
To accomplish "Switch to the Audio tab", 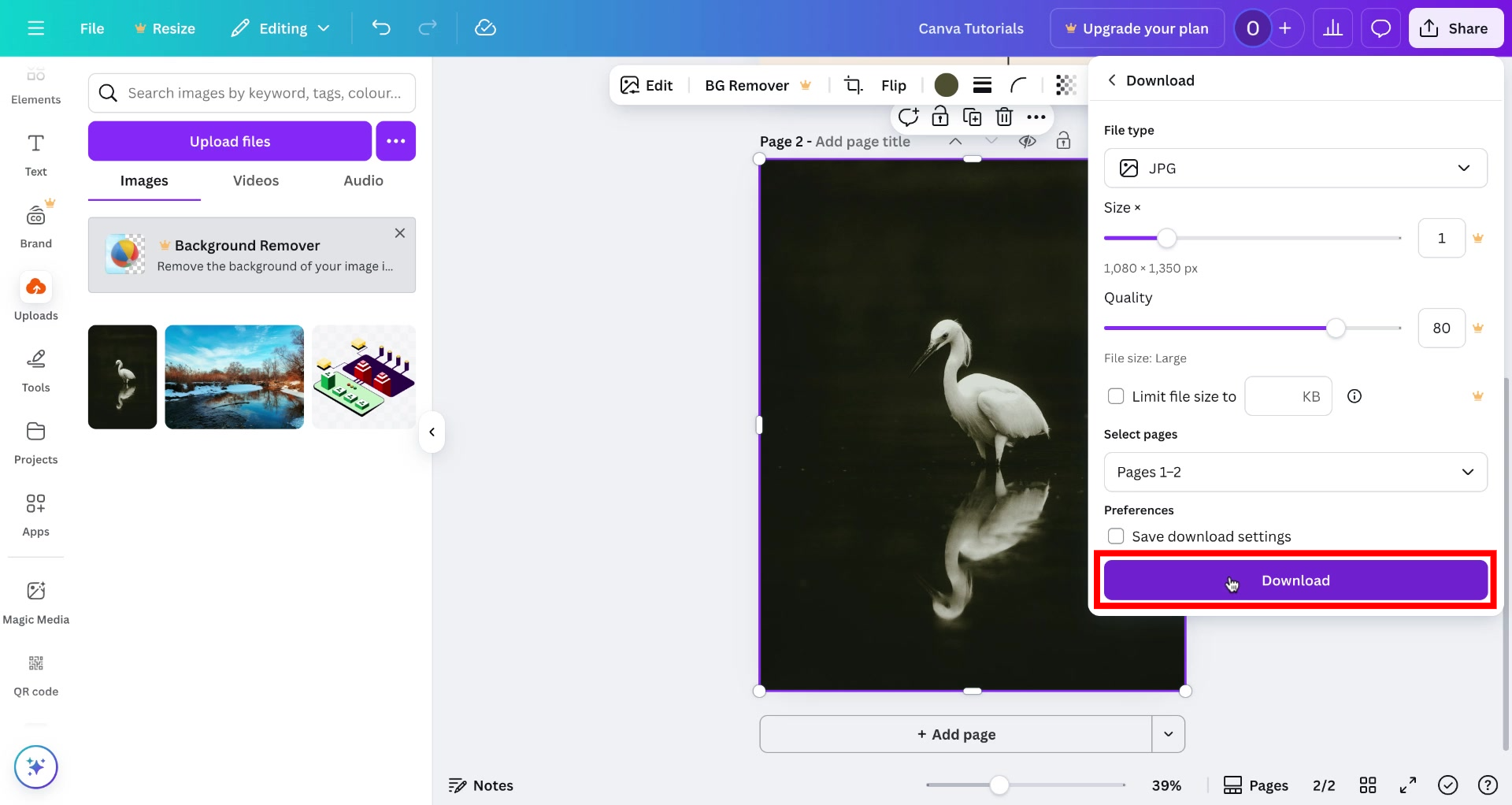I will (x=362, y=180).
